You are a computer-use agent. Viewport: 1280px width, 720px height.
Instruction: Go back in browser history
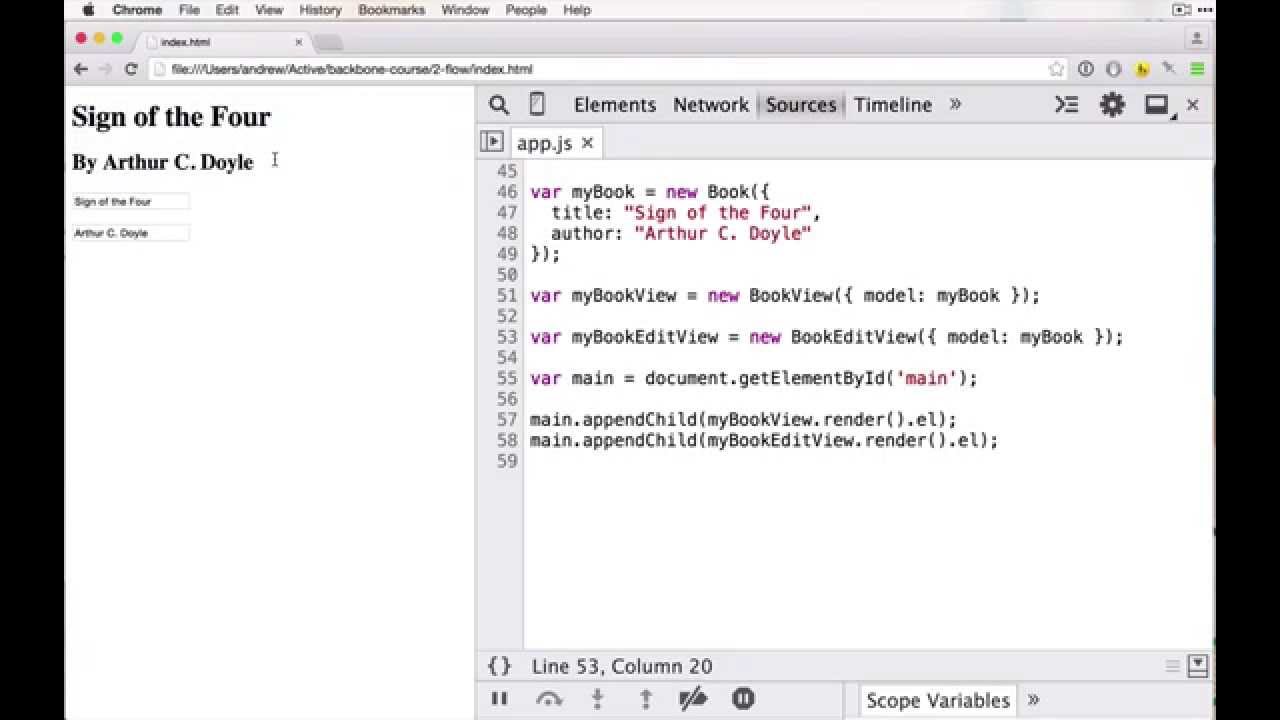81,69
